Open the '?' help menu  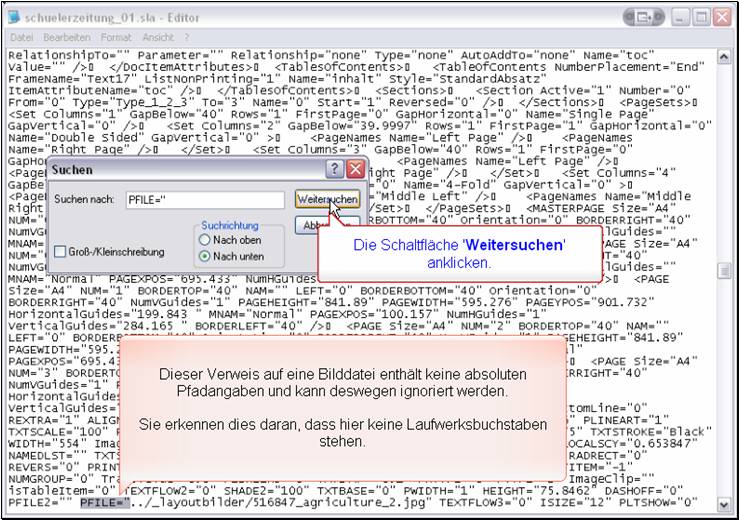tap(184, 37)
